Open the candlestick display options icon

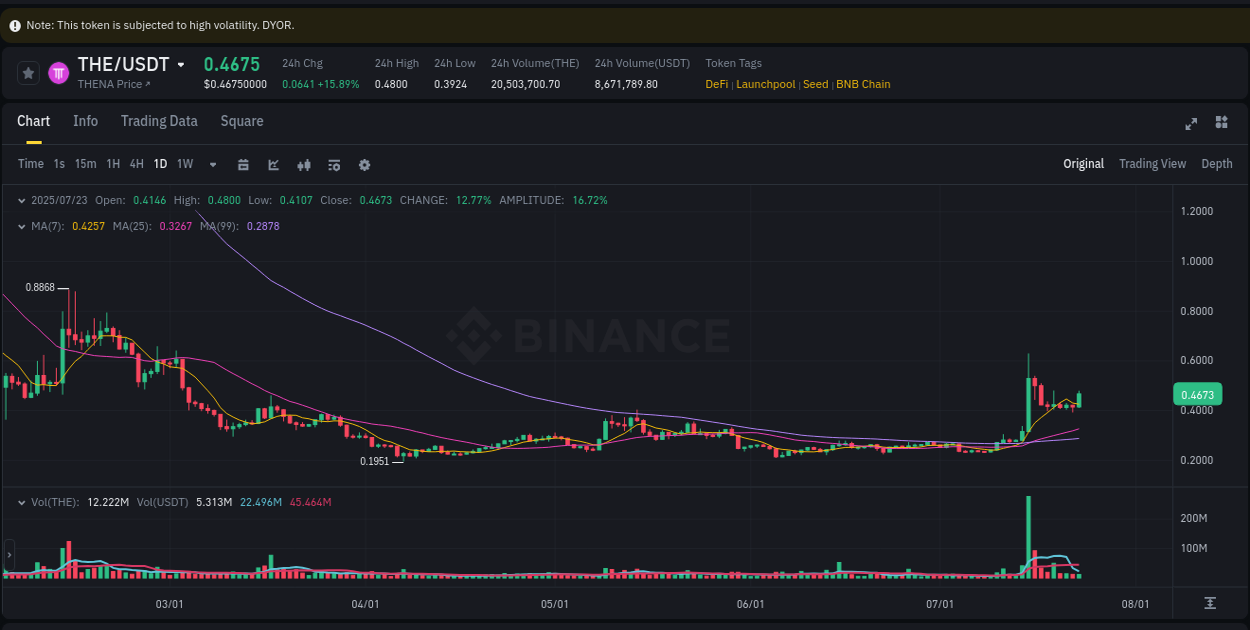[x=304, y=163]
